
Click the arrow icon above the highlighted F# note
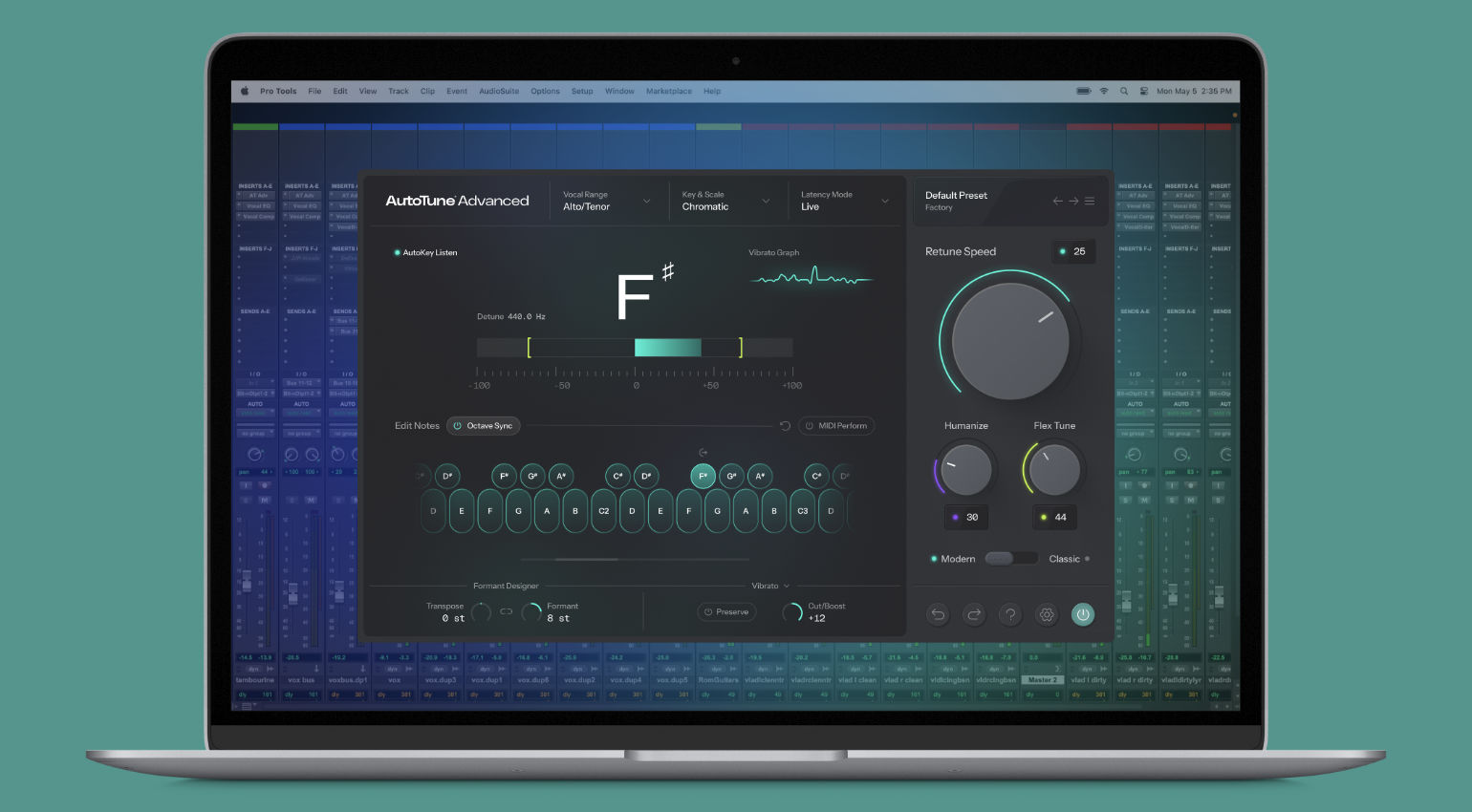tap(704, 453)
